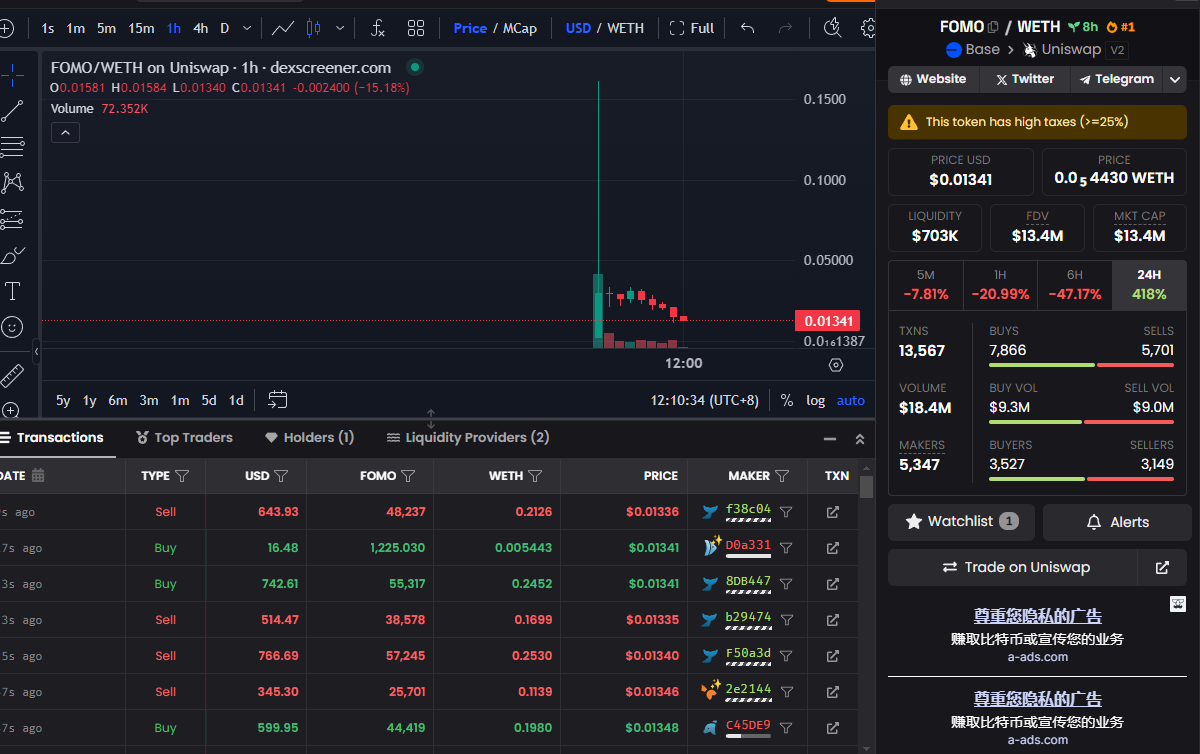Switch to the Transactions tab
This screenshot has width=1200, height=754.
(x=52, y=438)
